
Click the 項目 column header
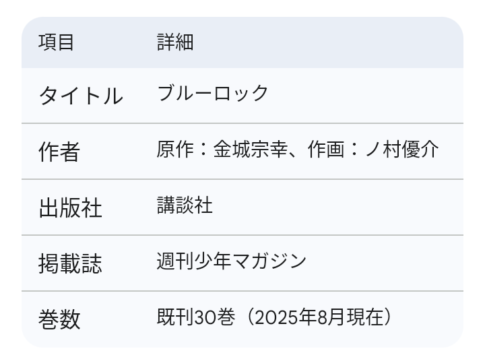(x=56, y=43)
